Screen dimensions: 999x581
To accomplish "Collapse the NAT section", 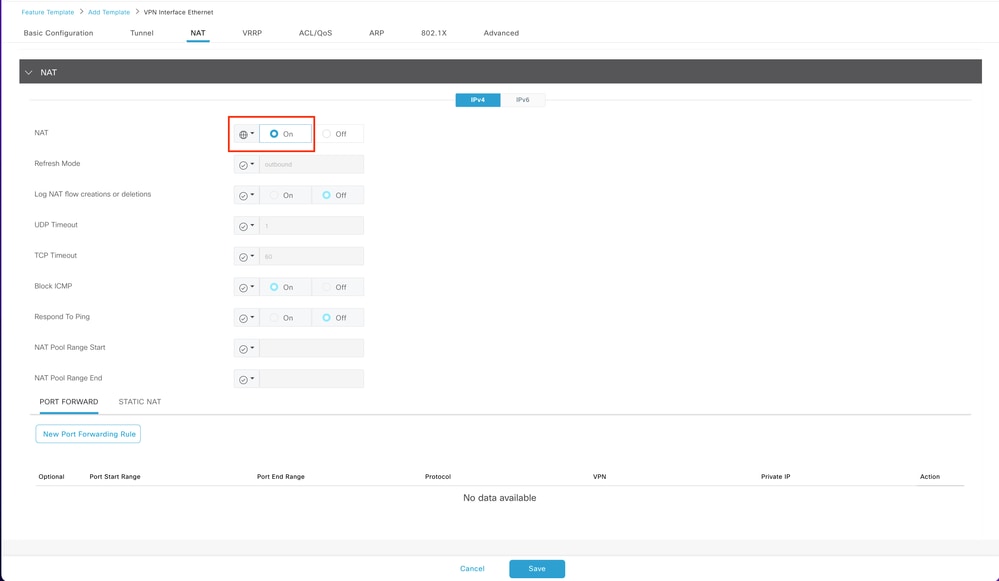I will pyautogui.click(x=30, y=72).
